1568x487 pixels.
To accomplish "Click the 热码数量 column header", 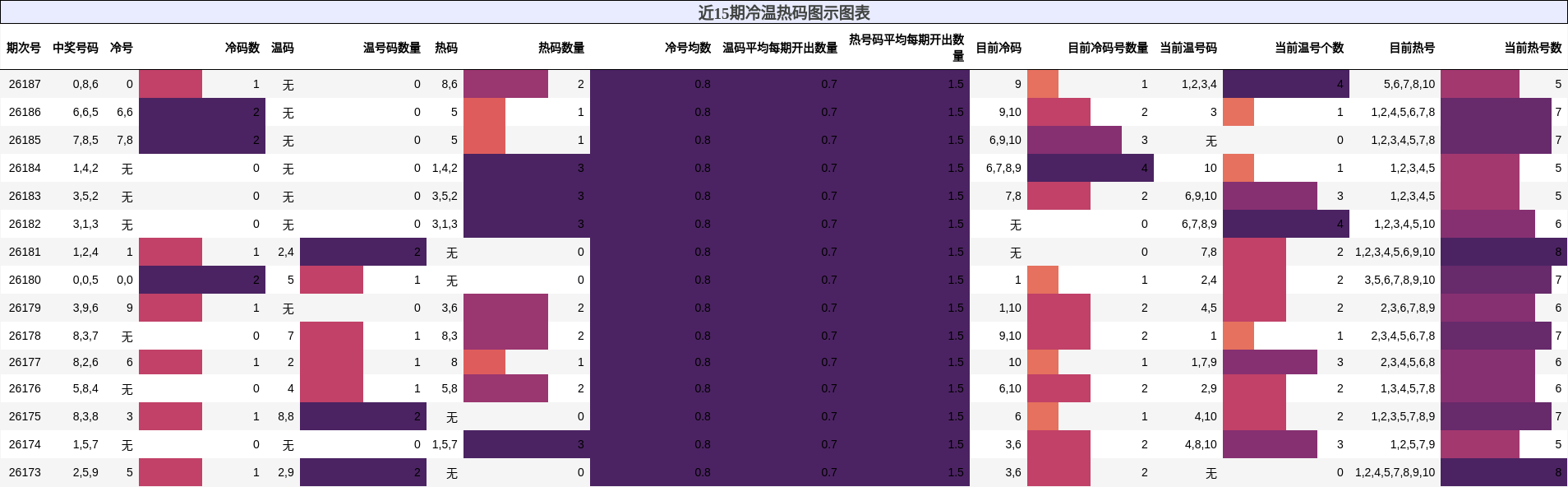I will pyautogui.click(x=561, y=48).
